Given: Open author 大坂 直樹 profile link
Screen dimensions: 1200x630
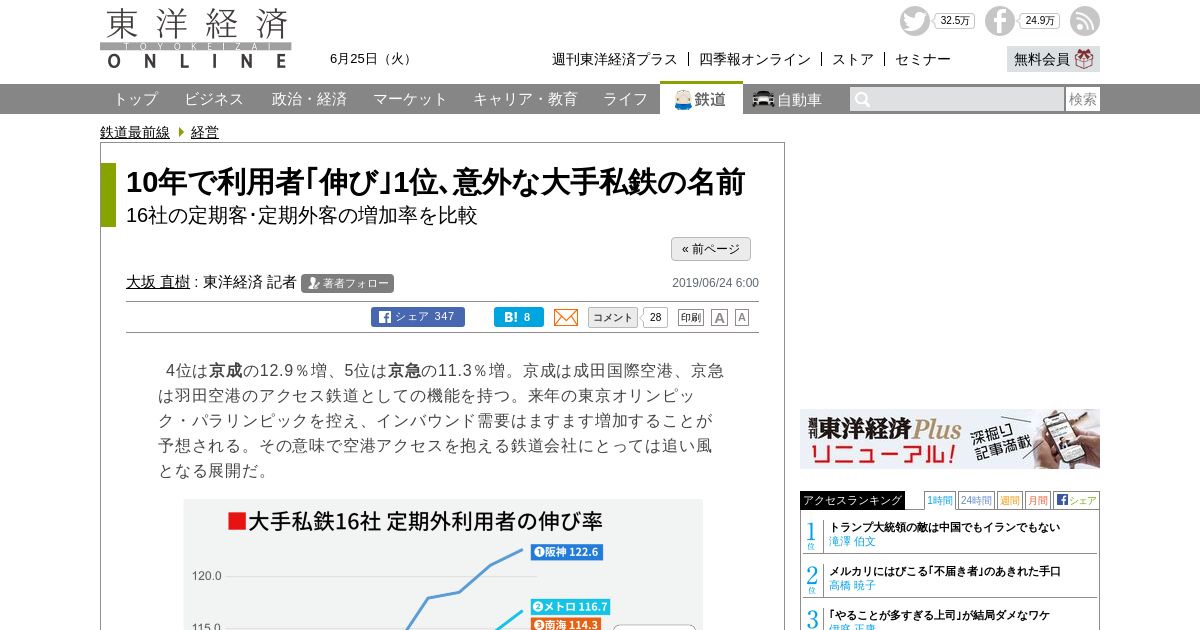Looking at the screenshot, I should pos(158,282).
